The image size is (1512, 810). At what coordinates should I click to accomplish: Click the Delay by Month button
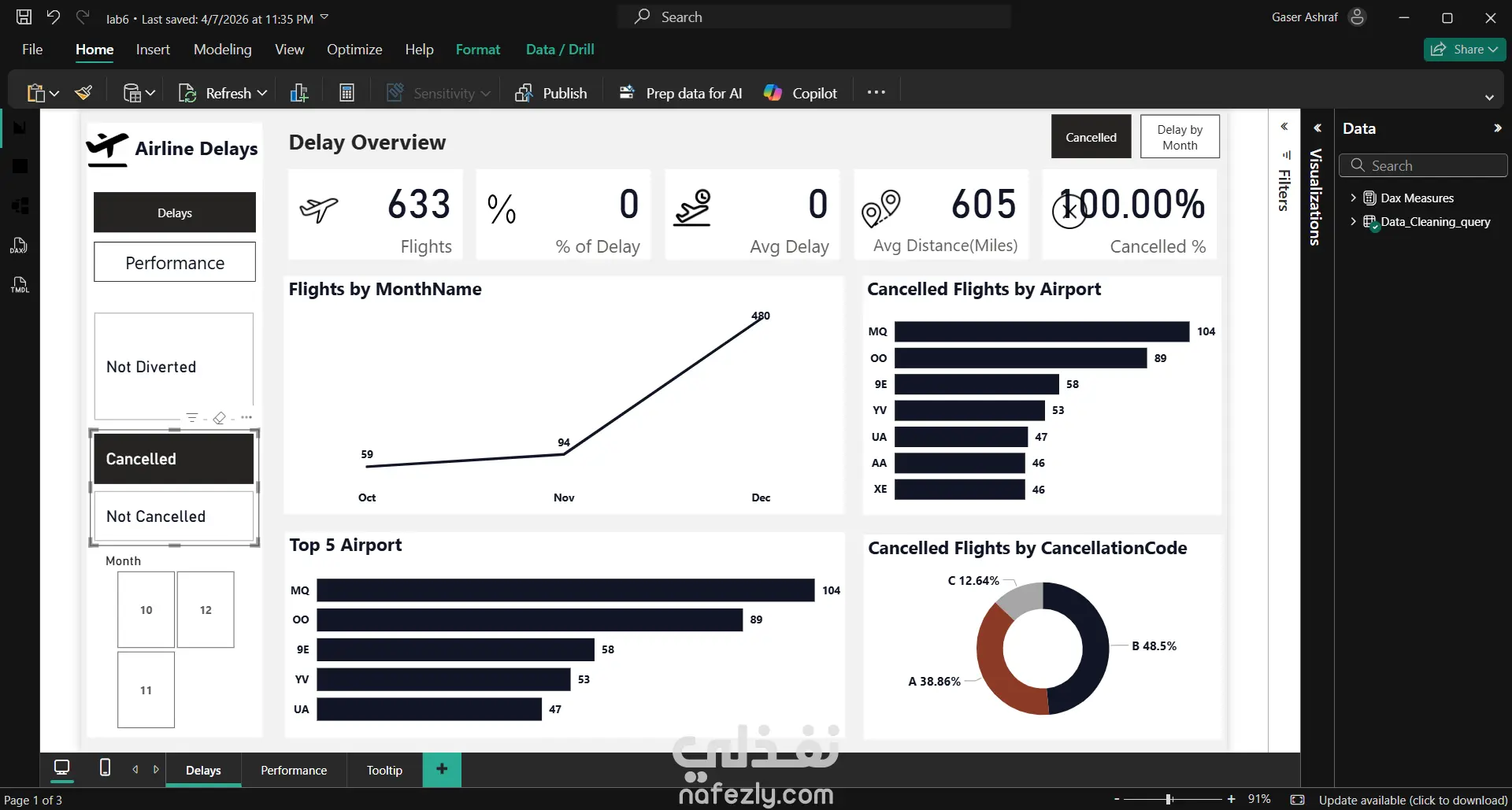pyautogui.click(x=1180, y=137)
